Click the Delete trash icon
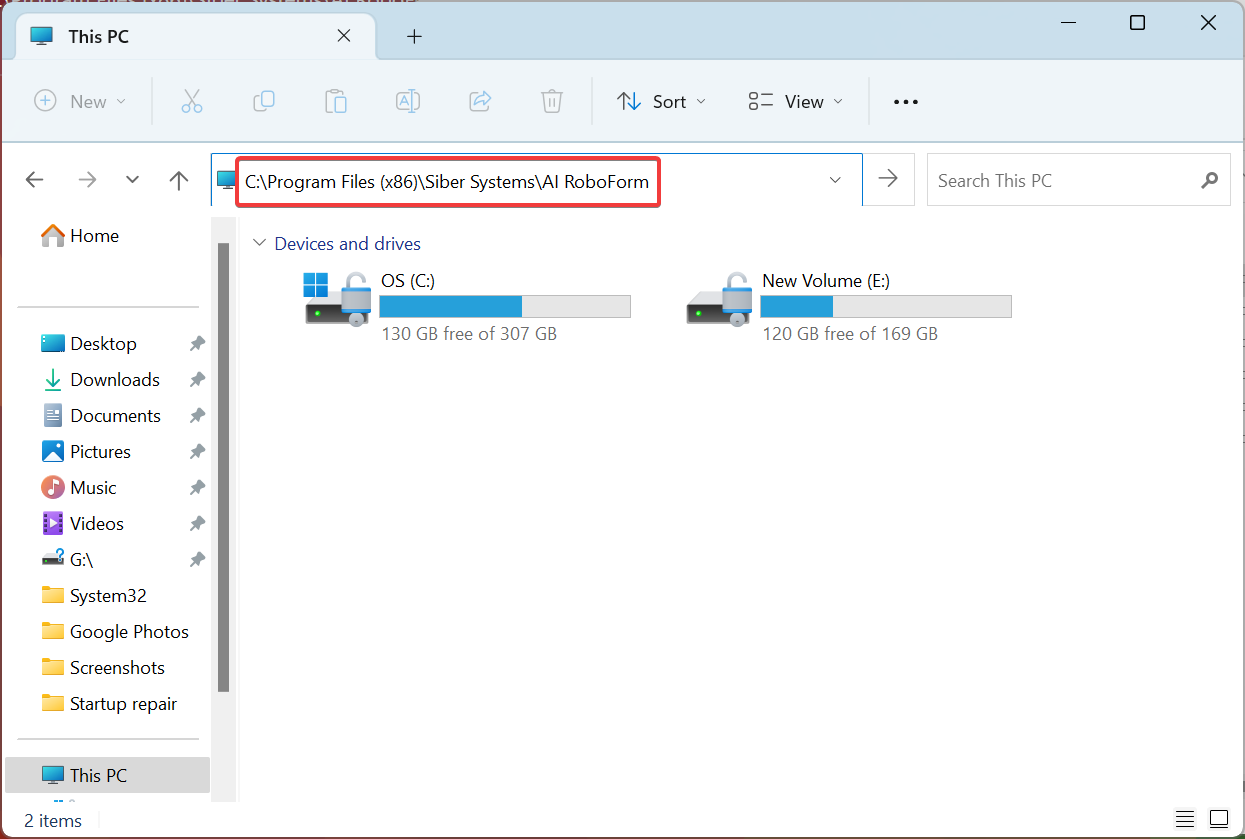The image size is (1245, 839). coord(552,101)
